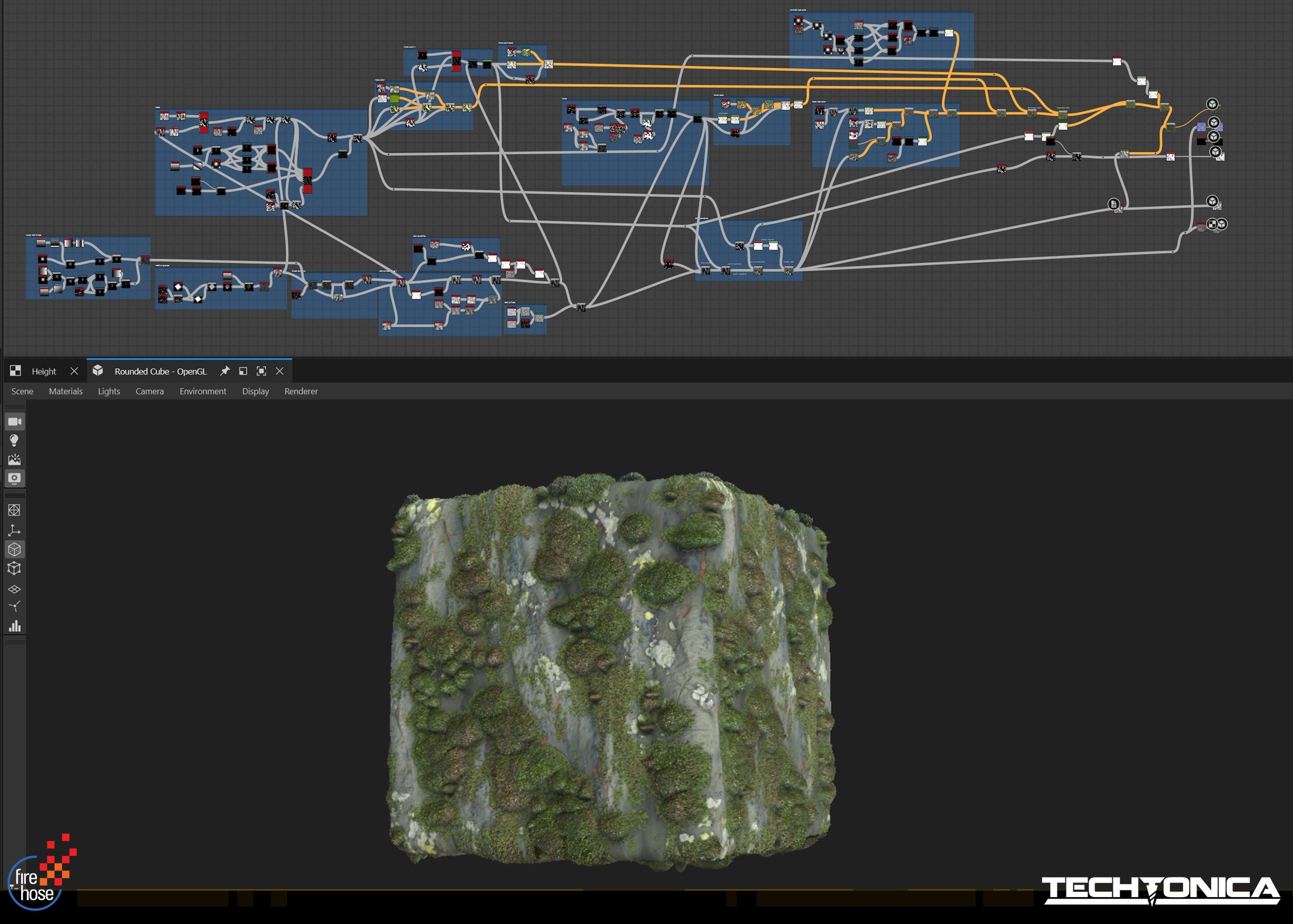The width and height of the screenshot is (1293, 924).
Task: Select the textured cube shading icon
Action: (x=16, y=550)
